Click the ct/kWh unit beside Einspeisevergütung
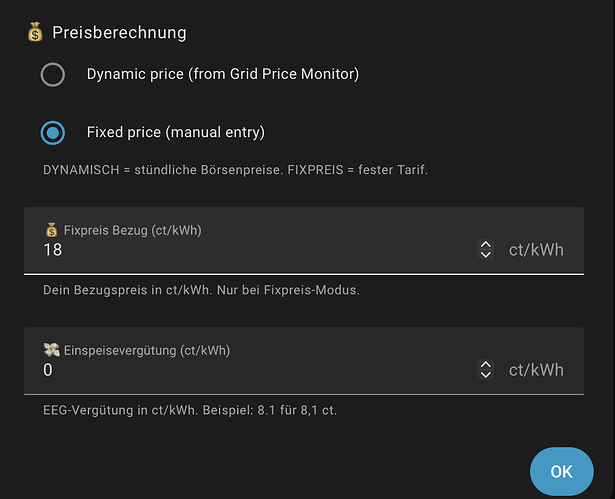This screenshot has height=499, width=615. [536, 370]
